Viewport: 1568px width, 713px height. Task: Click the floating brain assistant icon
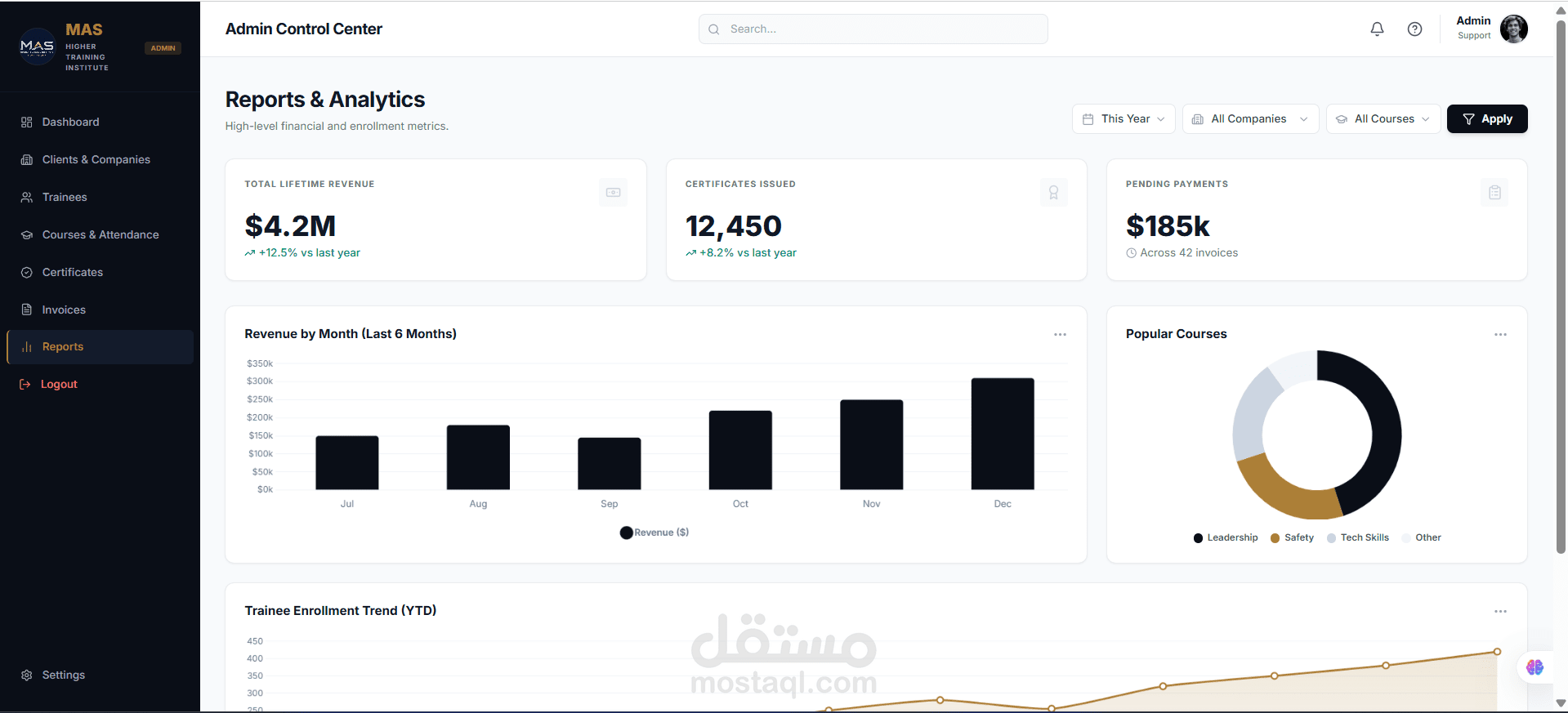1534,667
